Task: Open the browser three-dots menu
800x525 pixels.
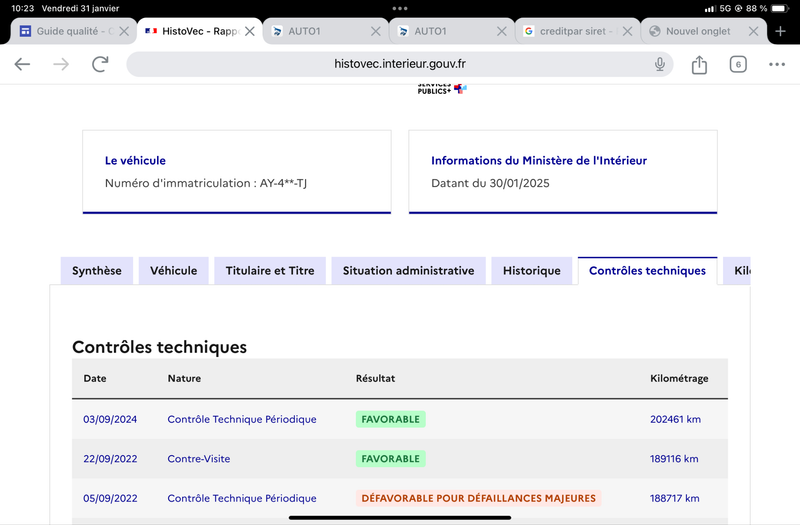Action: 777,64
